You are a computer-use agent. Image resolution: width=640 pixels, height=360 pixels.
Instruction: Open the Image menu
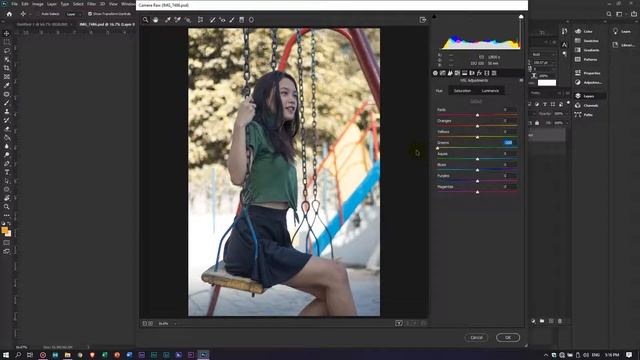click(38, 4)
